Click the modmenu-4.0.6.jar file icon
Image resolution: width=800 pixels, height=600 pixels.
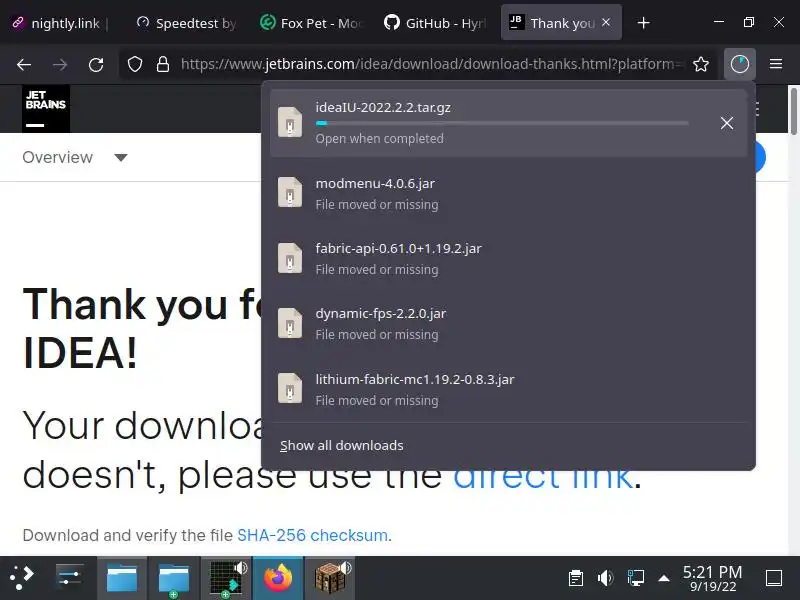point(290,192)
